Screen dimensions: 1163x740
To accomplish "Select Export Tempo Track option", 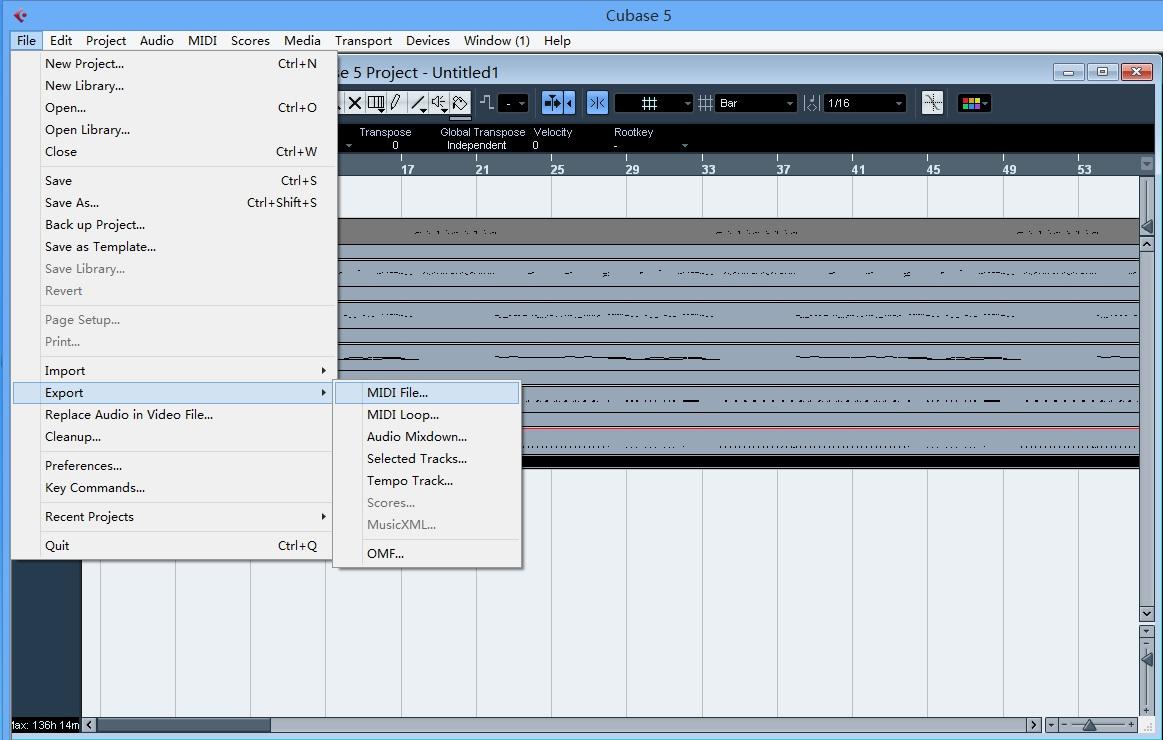I will (427, 480).
